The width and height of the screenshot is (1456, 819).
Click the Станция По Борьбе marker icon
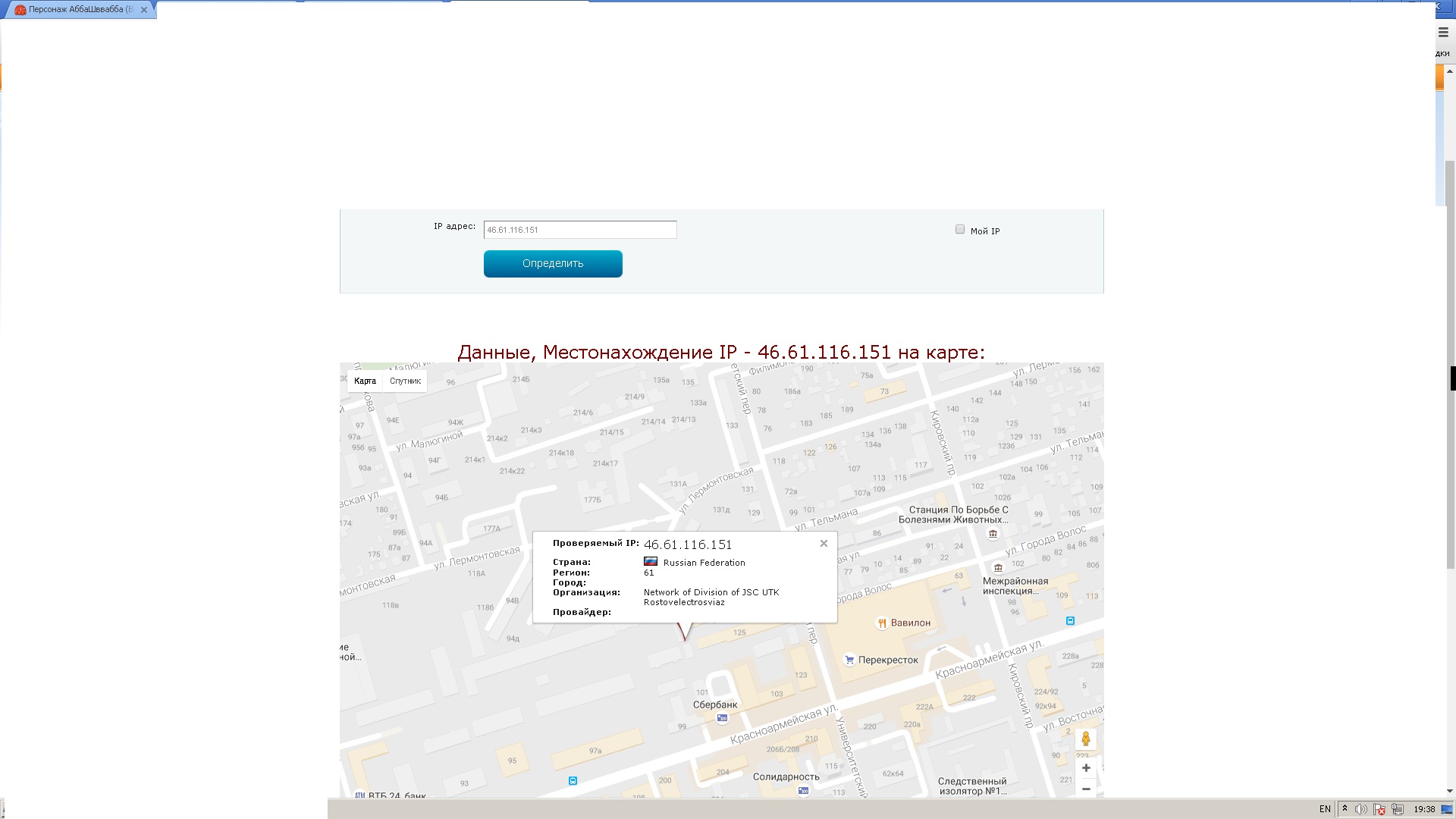point(993,534)
